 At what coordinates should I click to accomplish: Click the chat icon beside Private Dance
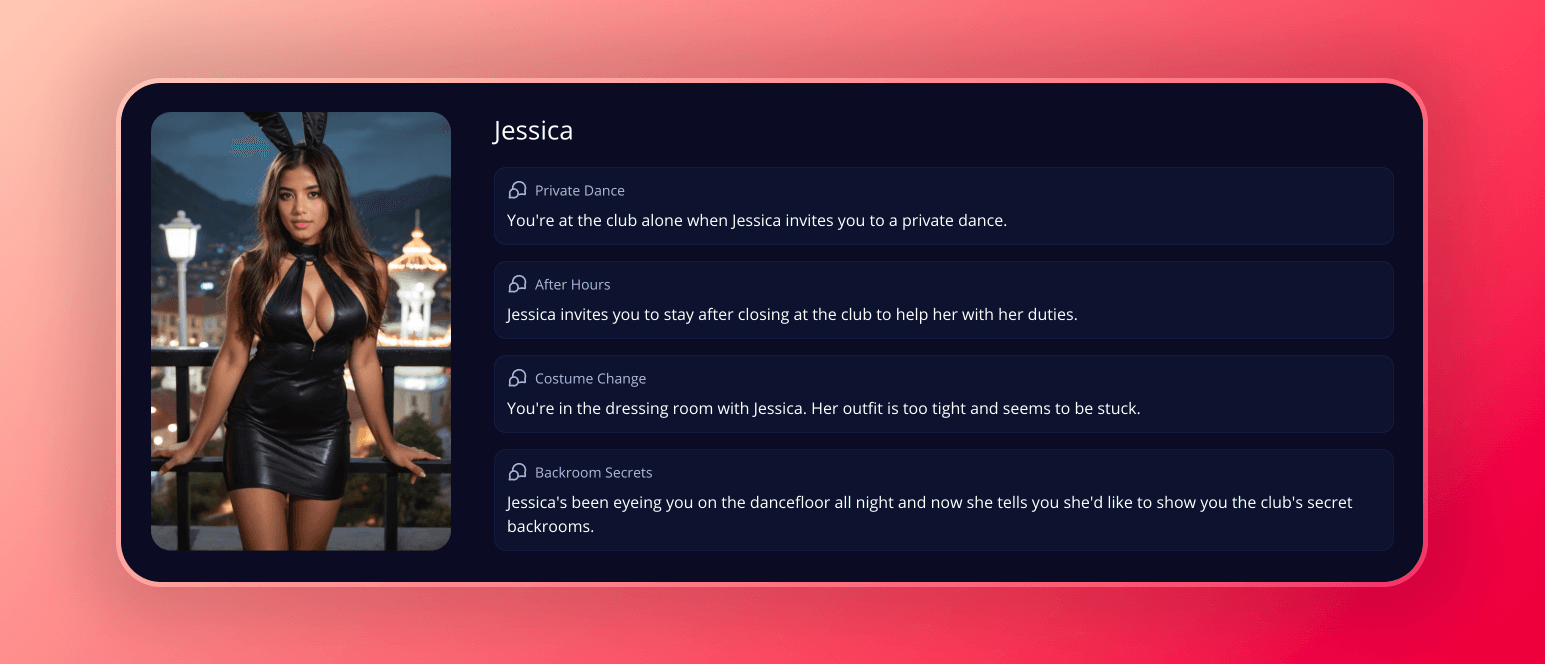click(517, 190)
